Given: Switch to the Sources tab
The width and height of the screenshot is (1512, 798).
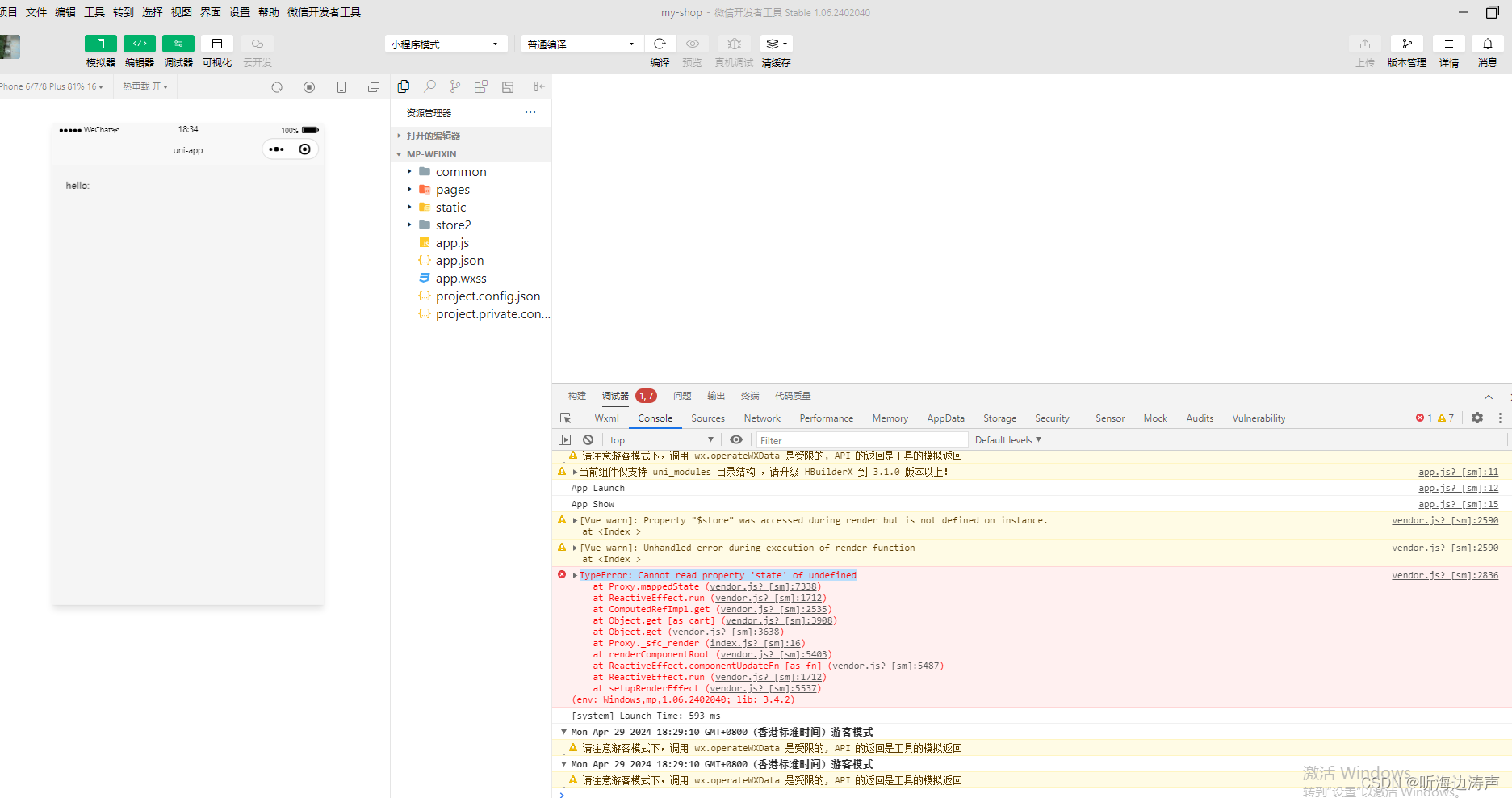Looking at the screenshot, I should 708,418.
